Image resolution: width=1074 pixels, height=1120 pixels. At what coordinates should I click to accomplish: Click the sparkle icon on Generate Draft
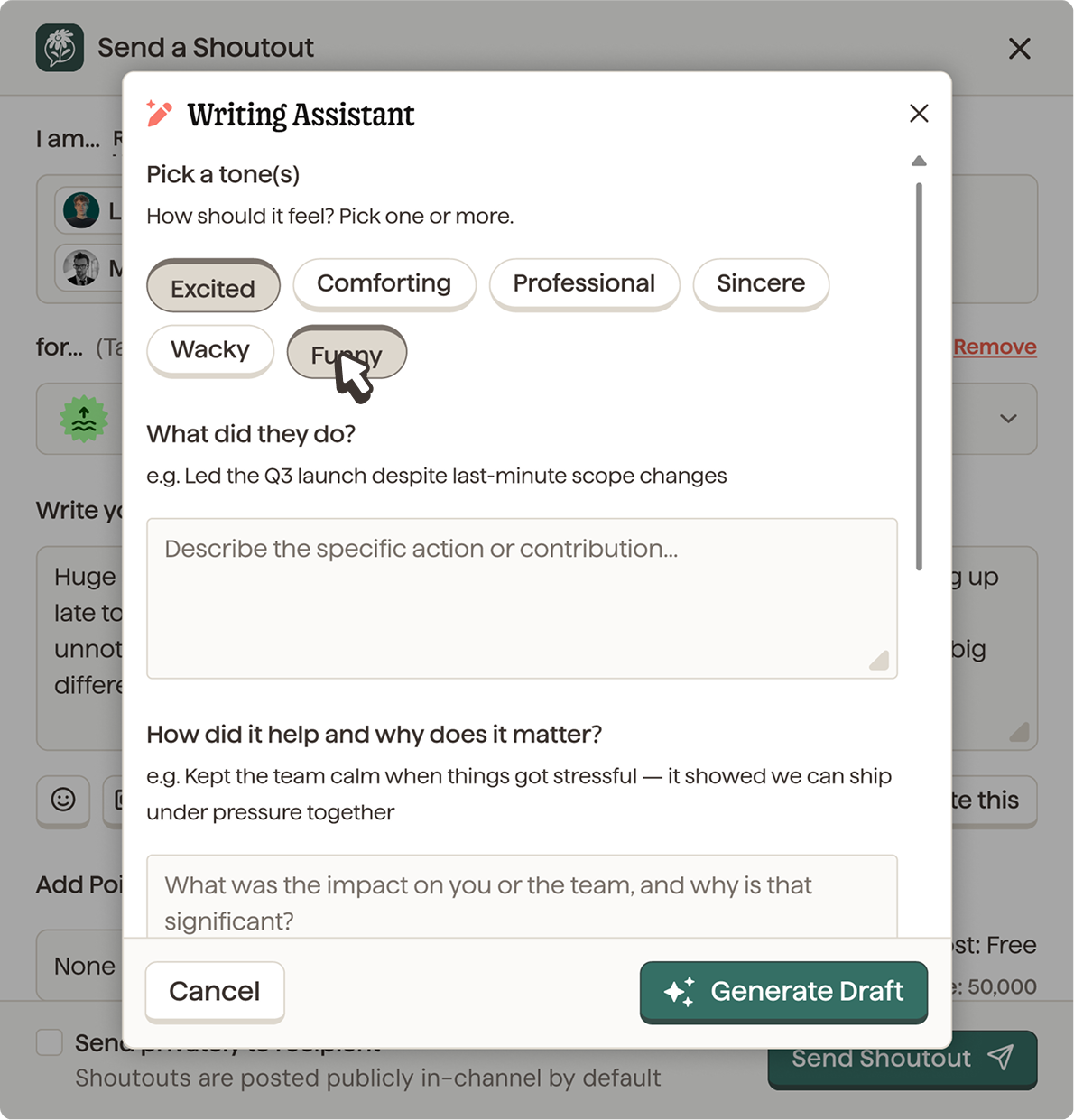pos(679,991)
